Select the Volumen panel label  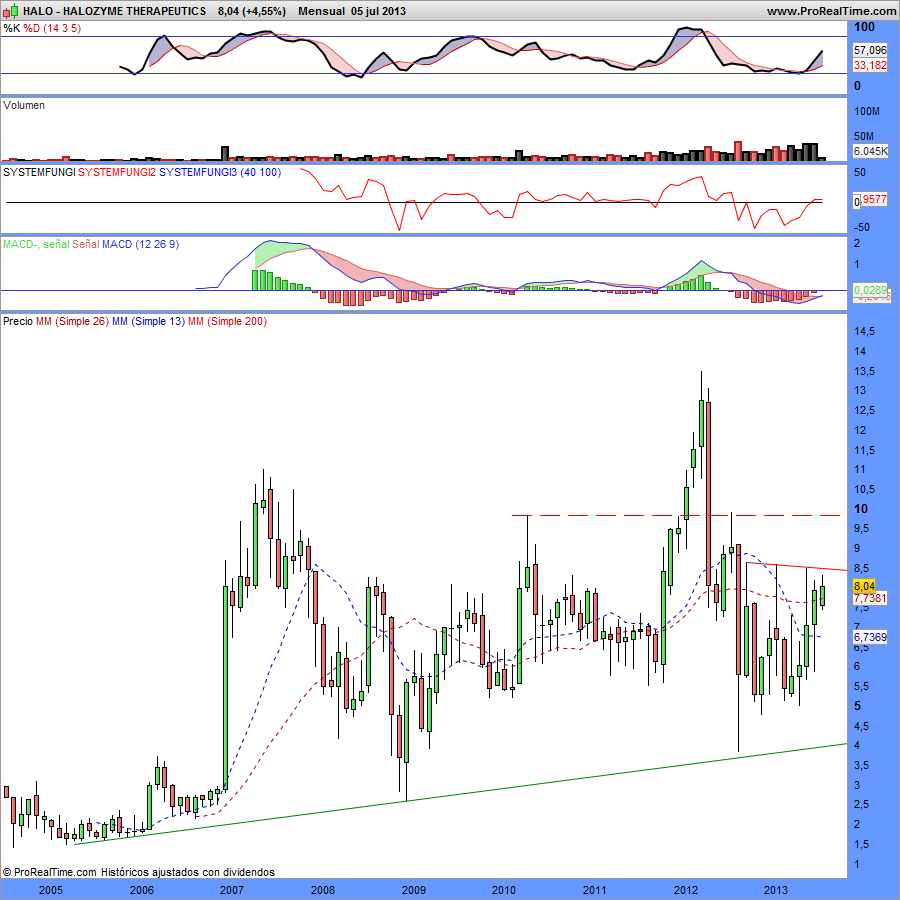tap(24, 106)
